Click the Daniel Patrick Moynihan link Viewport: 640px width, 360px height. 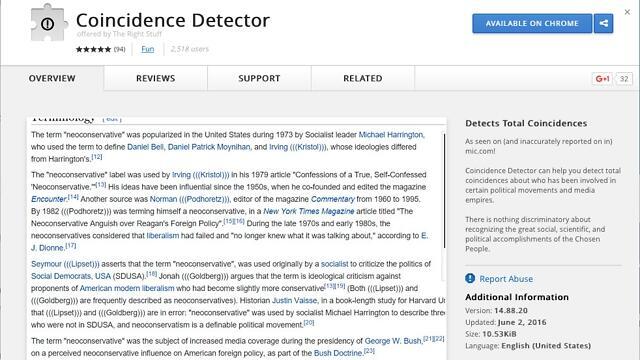pos(209,147)
